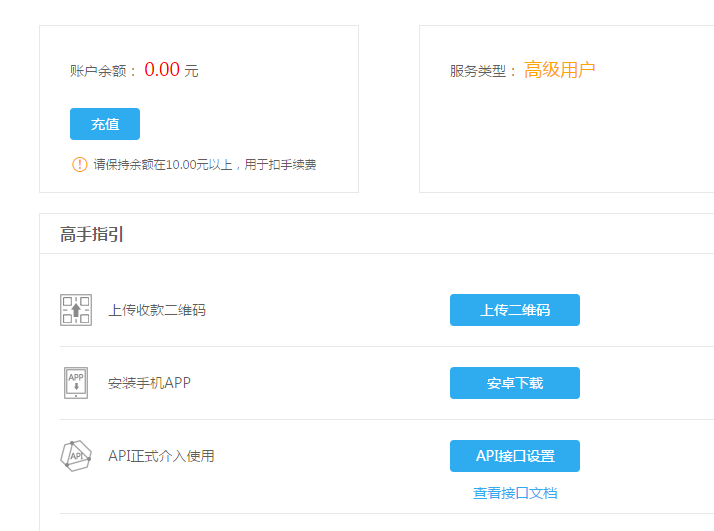Click the QR code upload icon
The image size is (714, 531).
pos(76,310)
